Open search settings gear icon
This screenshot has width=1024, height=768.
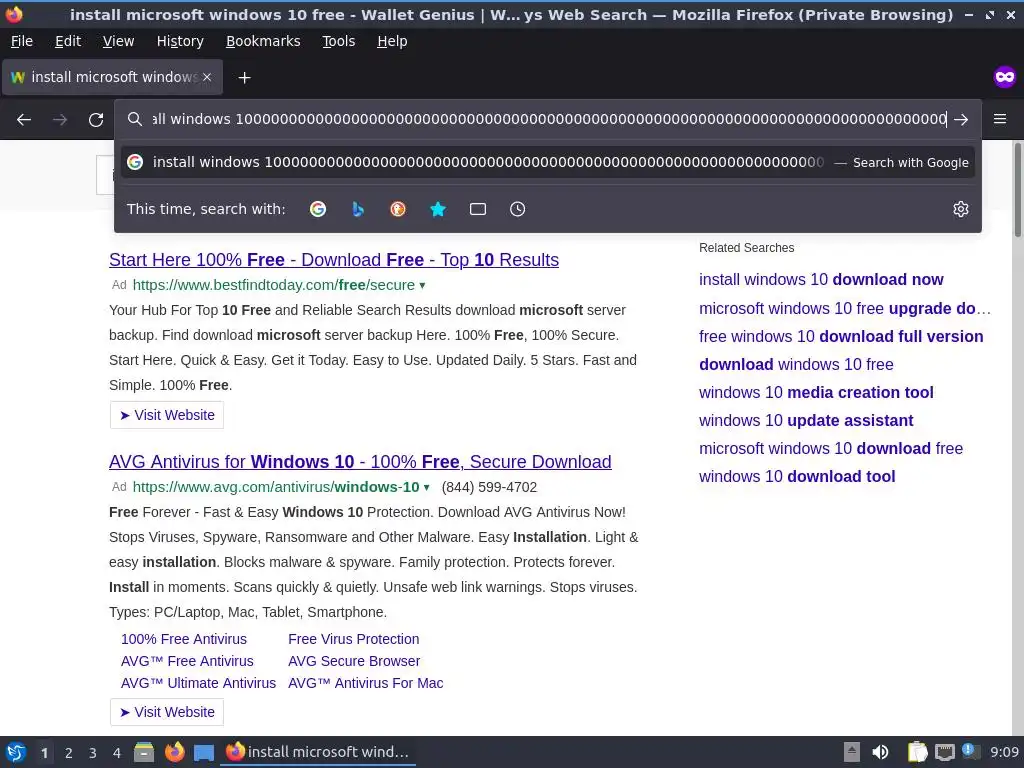coord(961,209)
